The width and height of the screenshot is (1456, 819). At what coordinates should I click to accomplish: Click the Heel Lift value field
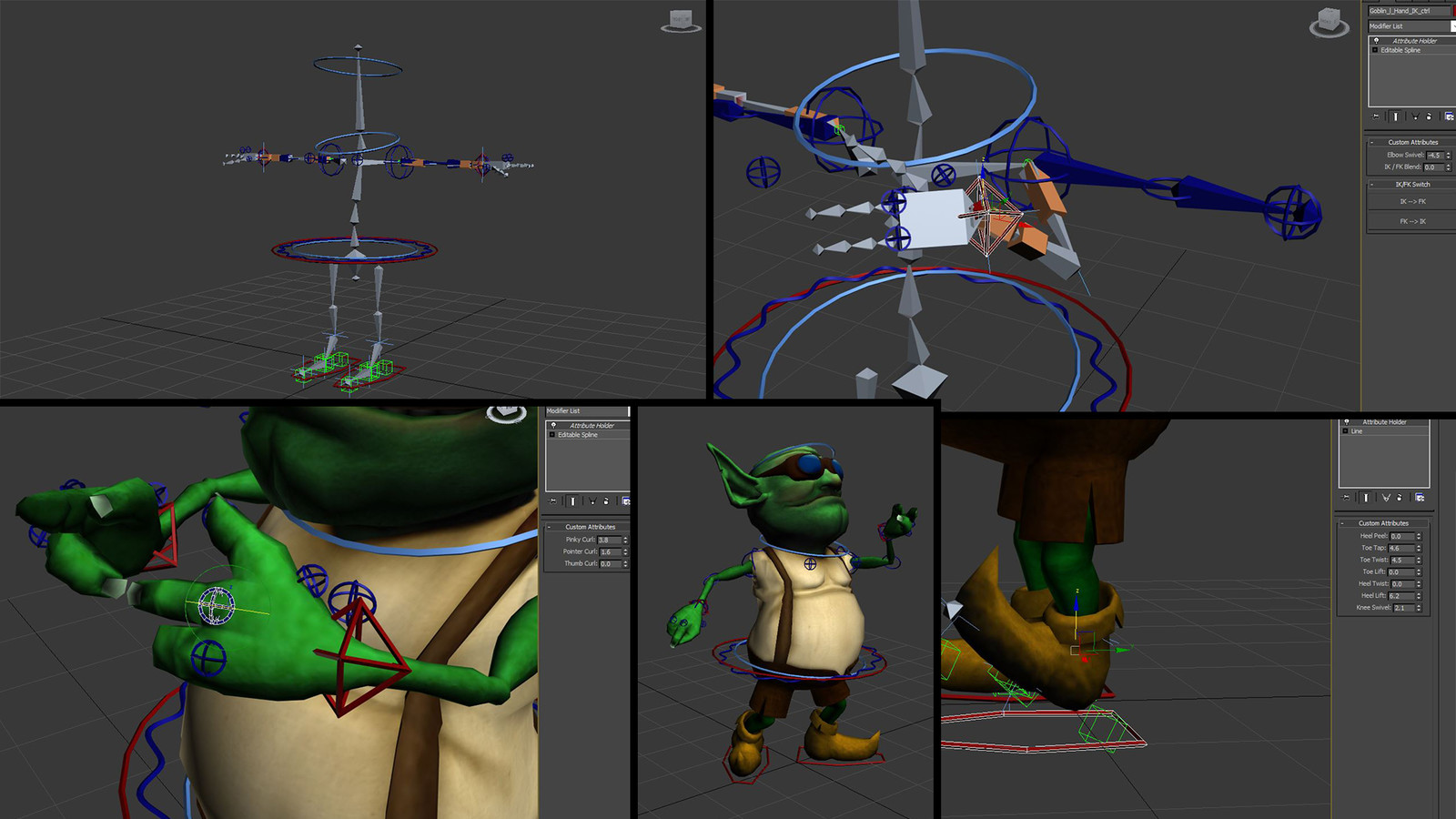point(1401,596)
